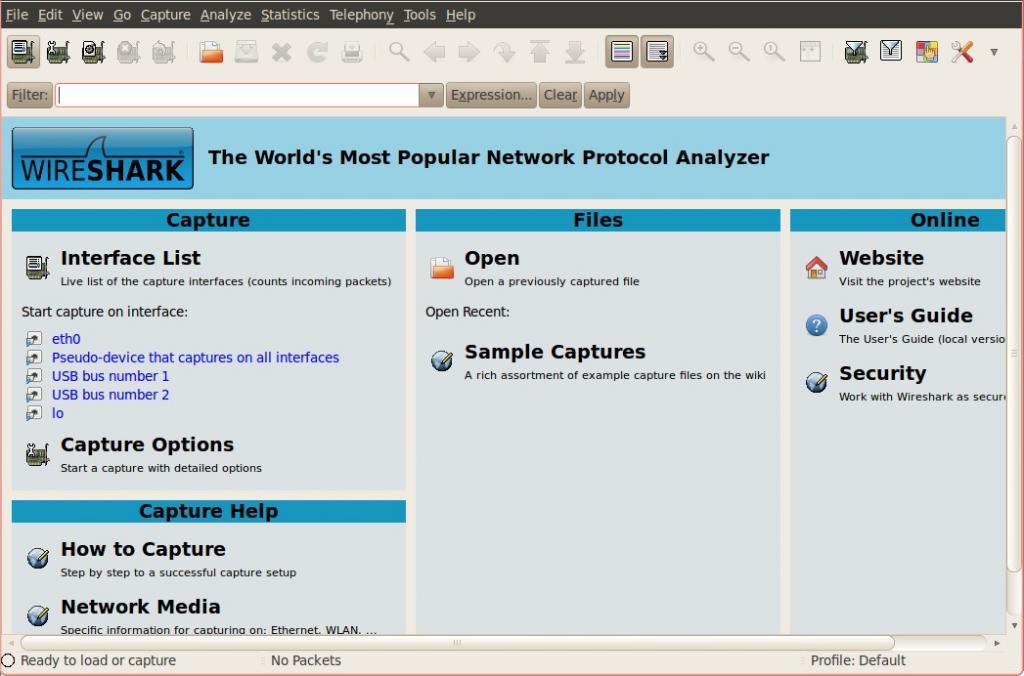Open Sample Captures wiki link
1024x676 pixels.
coord(554,352)
